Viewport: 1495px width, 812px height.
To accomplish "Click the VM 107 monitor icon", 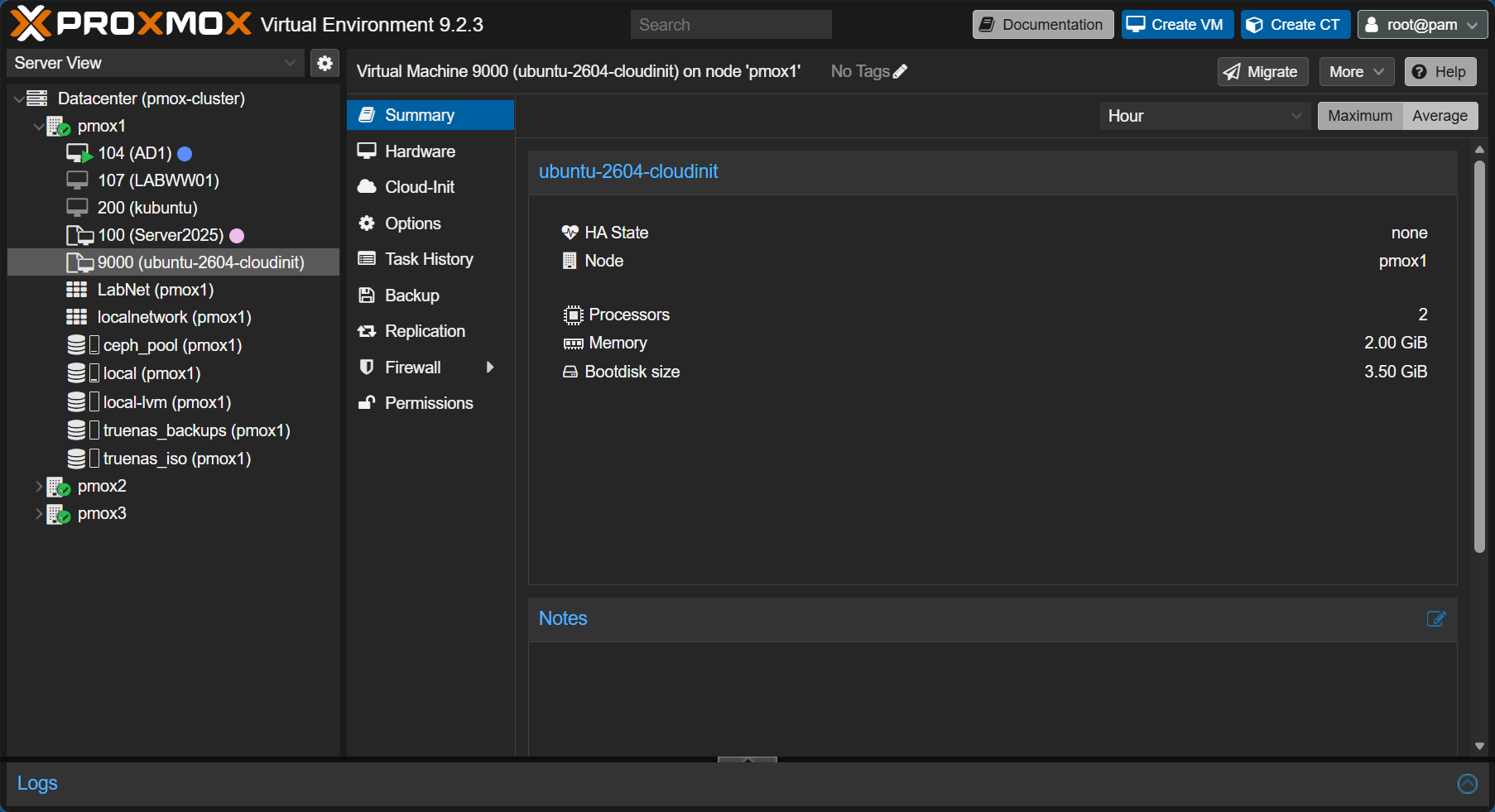I will click(x=77, y=180).
